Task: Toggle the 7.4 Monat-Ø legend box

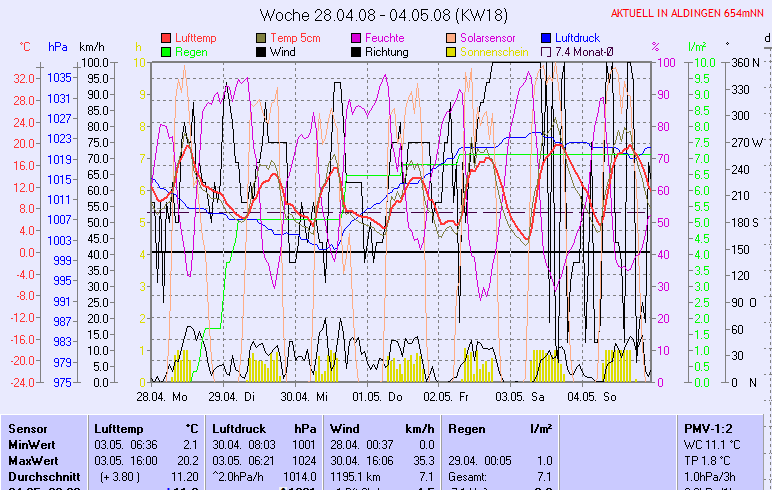Action: coord(546,51)
